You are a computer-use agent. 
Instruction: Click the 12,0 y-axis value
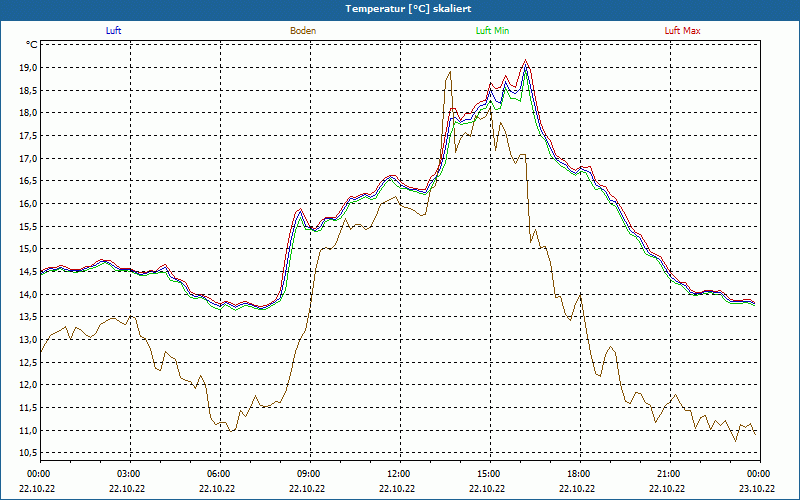(x=29, y=385)
